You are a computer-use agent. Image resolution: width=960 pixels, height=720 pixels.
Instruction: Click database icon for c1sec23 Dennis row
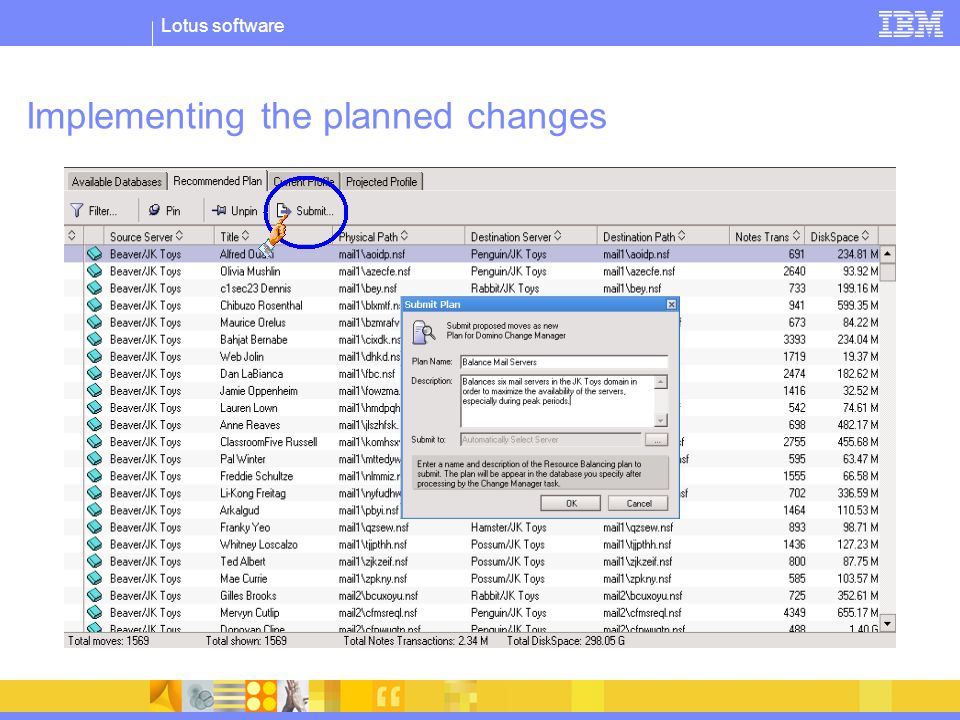[94, 288]
